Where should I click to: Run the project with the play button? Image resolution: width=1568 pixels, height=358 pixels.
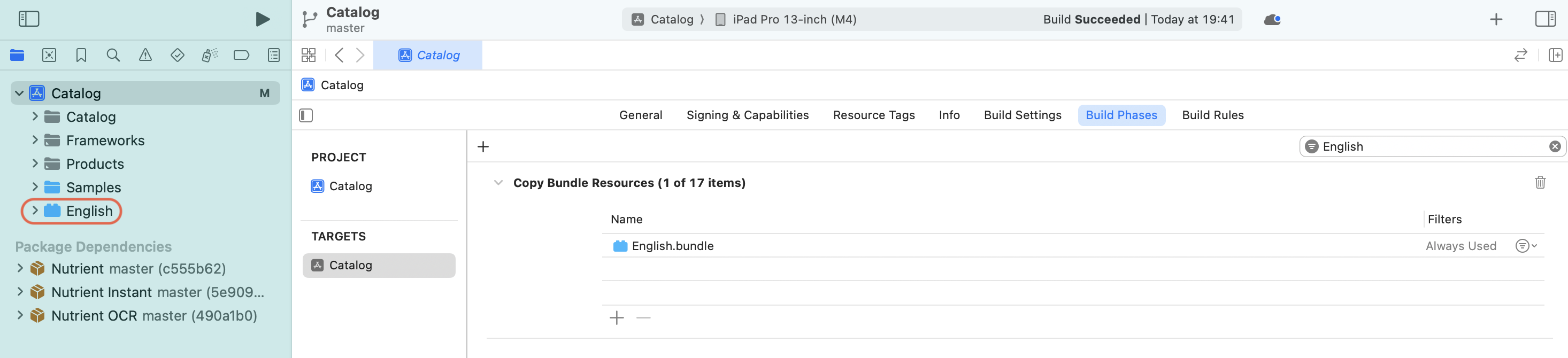[262, 19]
